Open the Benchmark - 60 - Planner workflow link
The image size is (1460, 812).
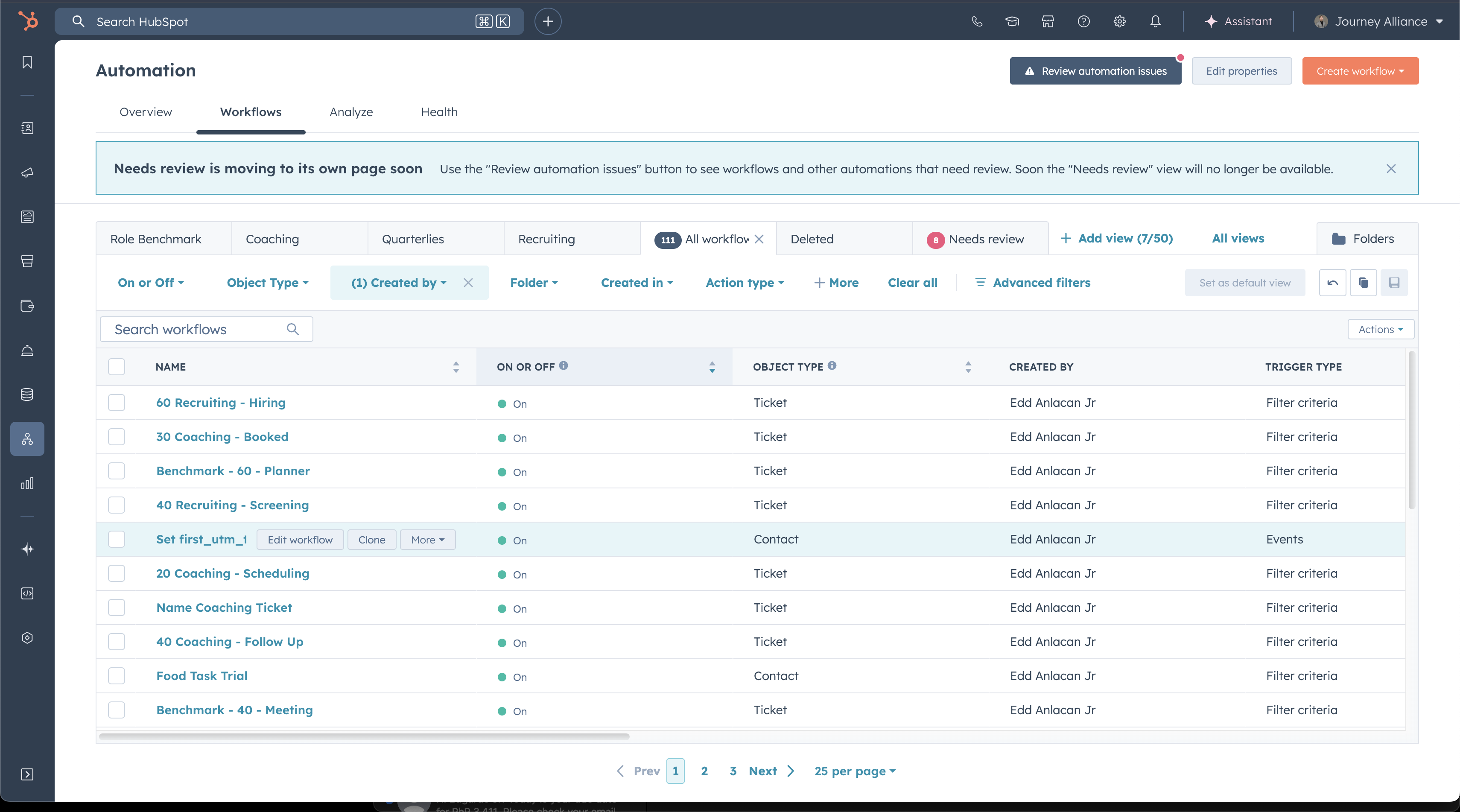233,471
